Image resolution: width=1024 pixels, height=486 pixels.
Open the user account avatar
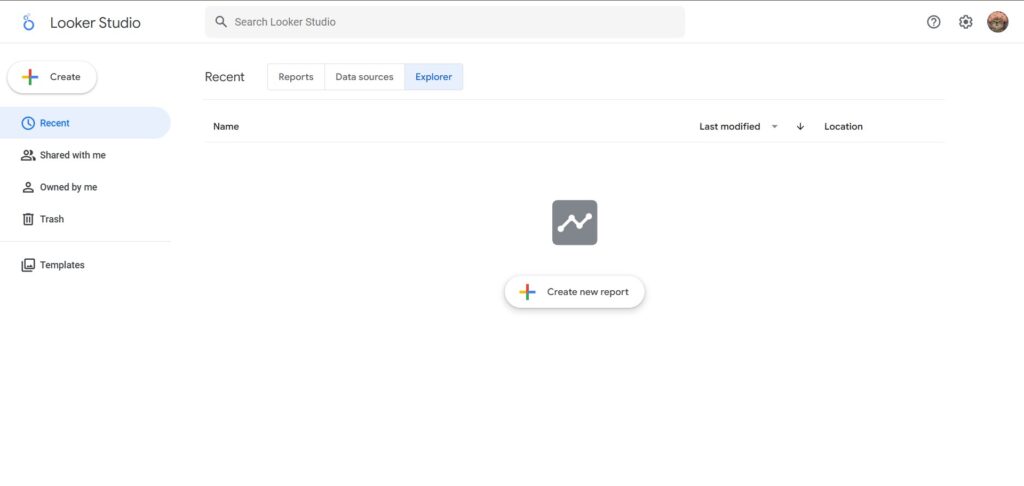[998, 22]
